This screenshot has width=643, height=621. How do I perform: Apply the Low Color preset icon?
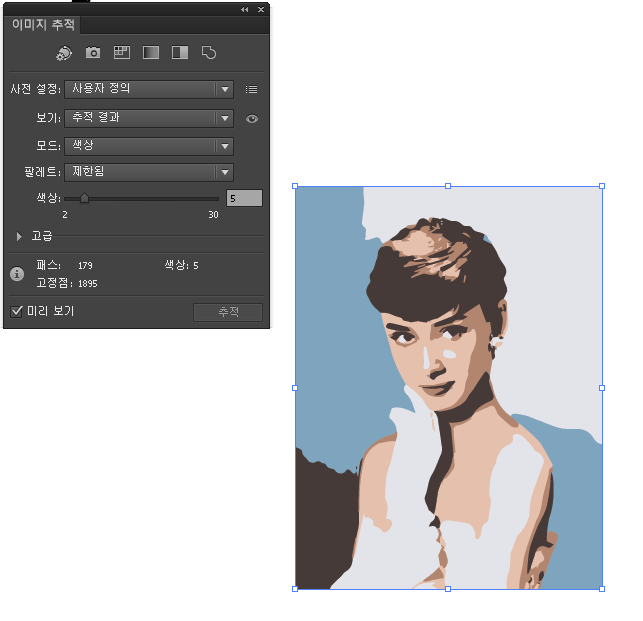pos(122,53)
